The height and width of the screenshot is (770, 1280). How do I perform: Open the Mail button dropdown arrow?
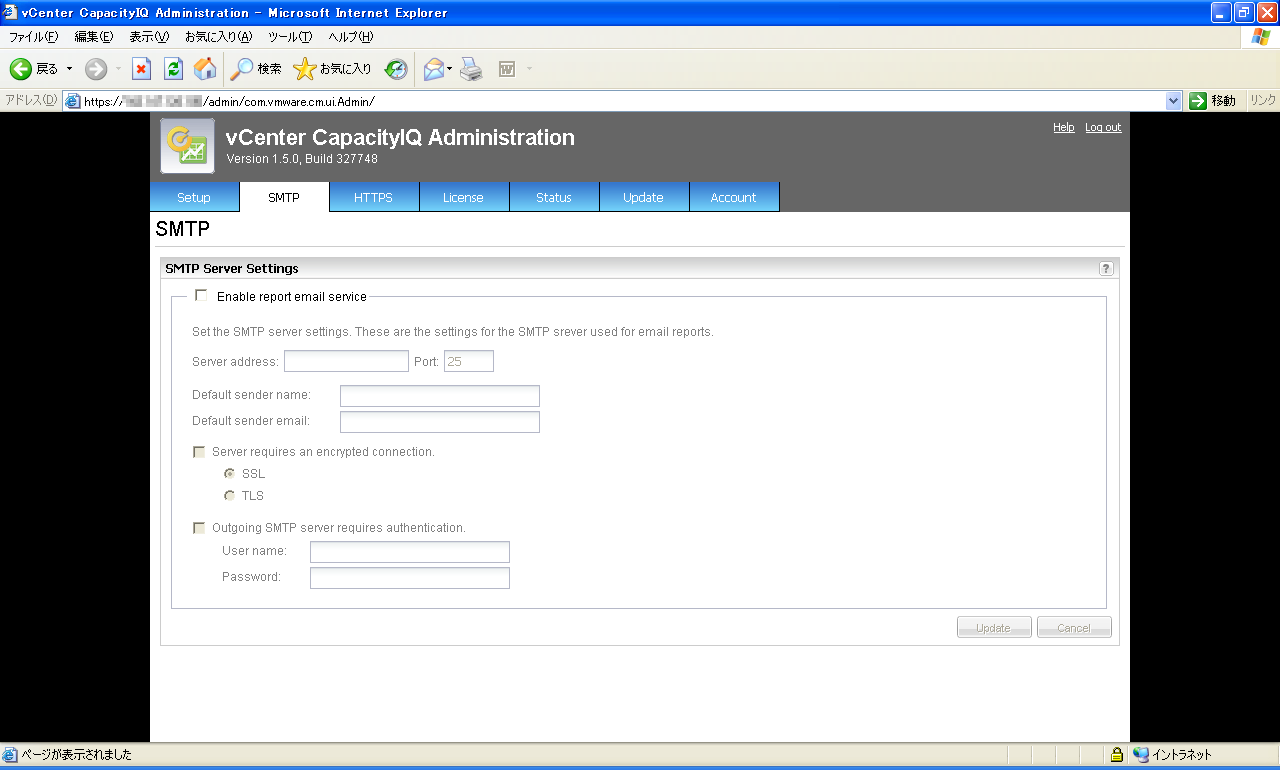(450, 69)
